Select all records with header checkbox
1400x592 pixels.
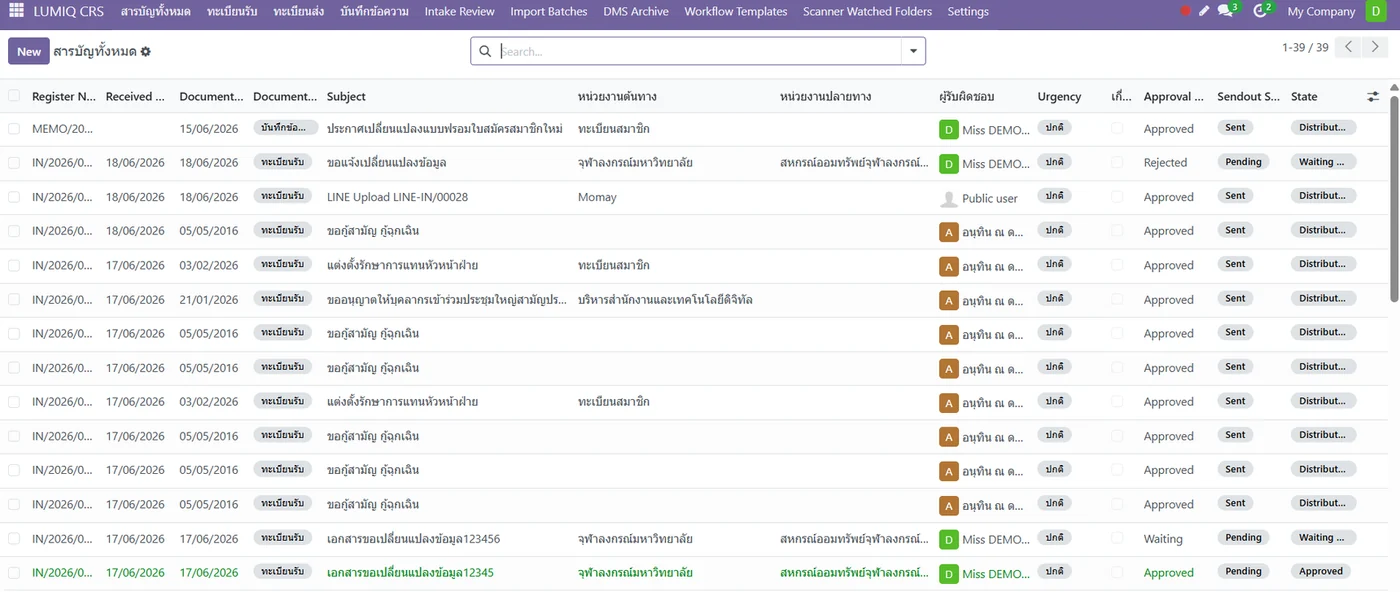coord(14,96)
